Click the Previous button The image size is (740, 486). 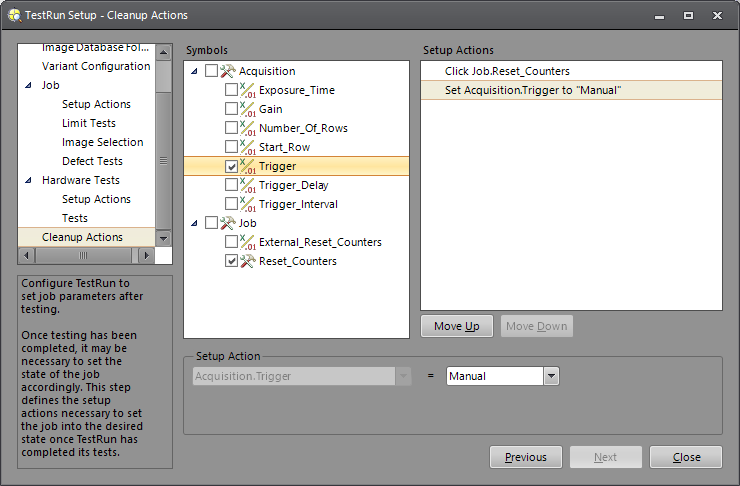click(526, 457)
